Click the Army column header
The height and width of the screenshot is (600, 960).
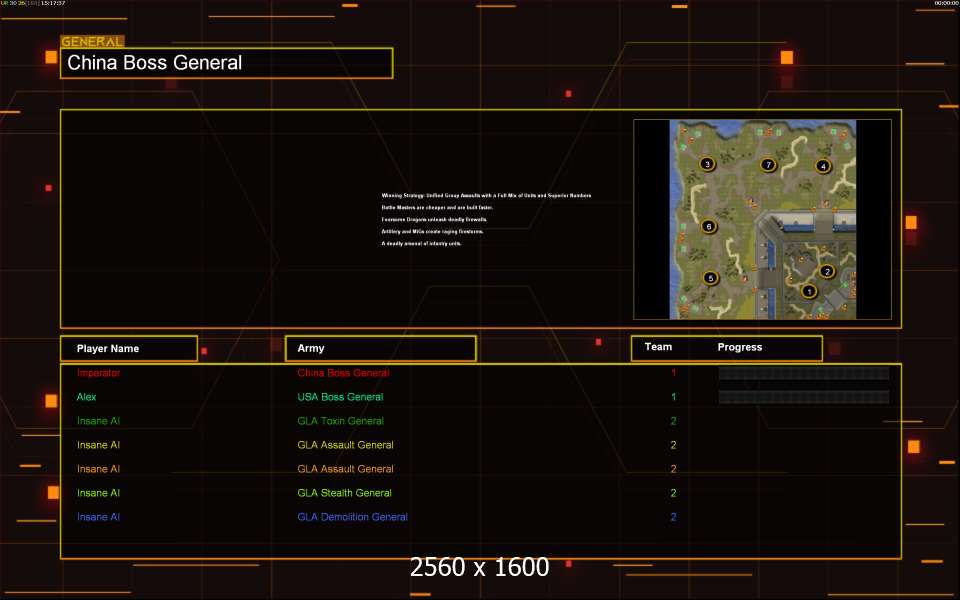pos(311,348)
